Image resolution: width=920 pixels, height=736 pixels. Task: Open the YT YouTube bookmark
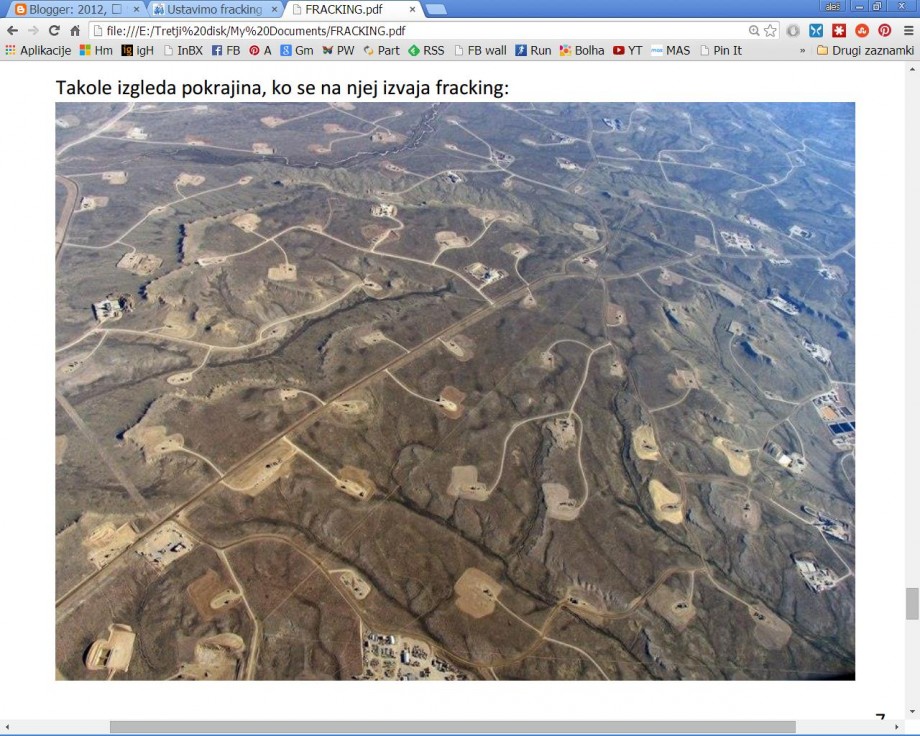pos(628,50)
